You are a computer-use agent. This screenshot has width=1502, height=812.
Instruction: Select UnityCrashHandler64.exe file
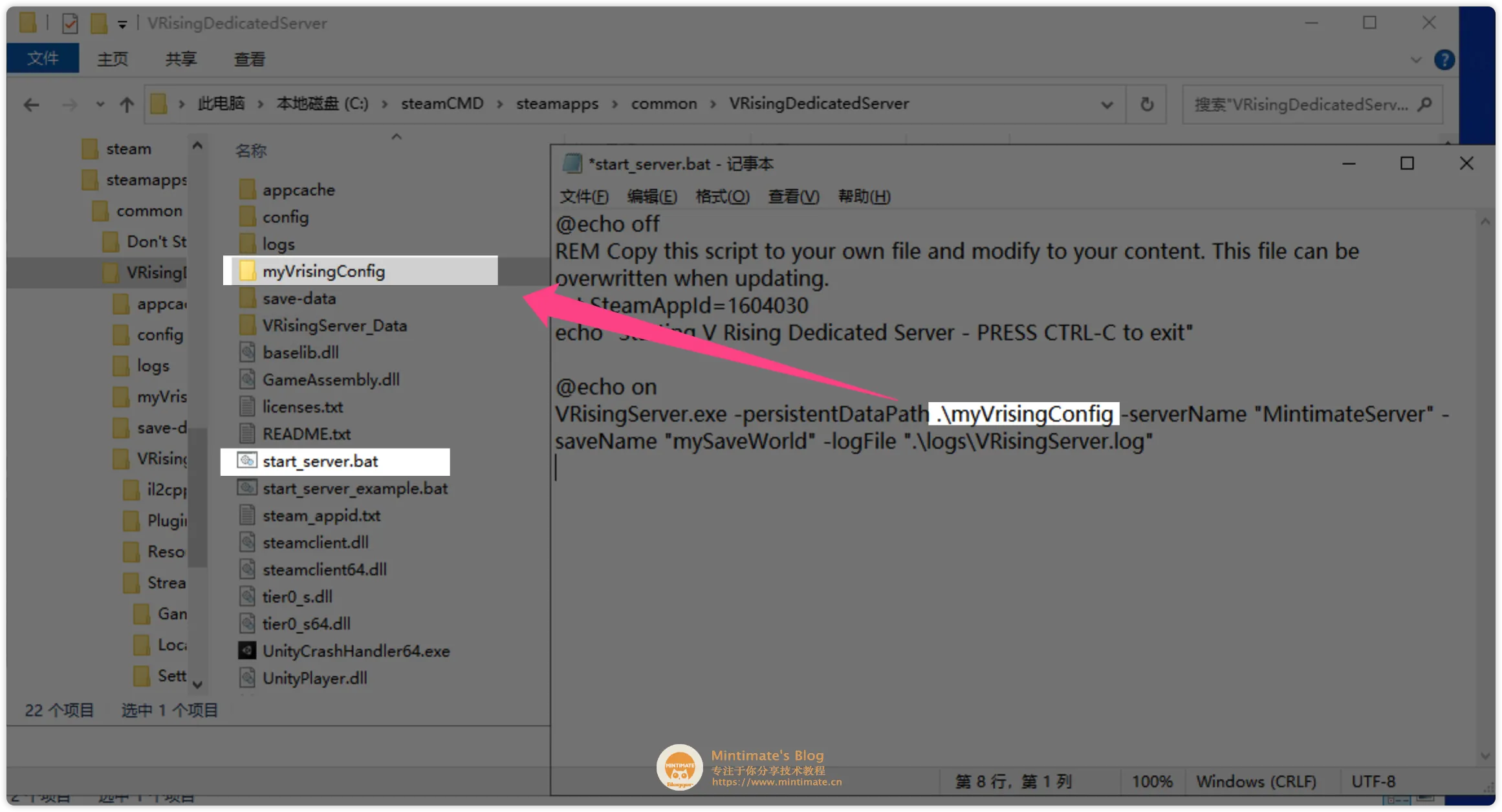345,651
